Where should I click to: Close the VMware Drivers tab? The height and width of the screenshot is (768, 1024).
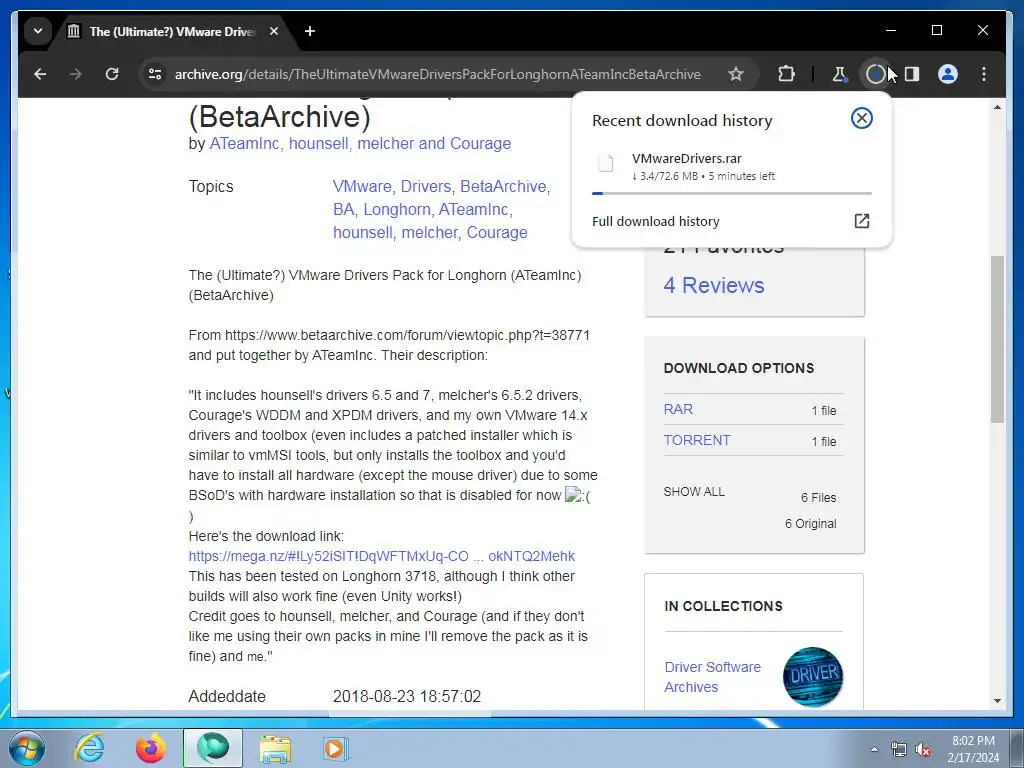(274, 31)
